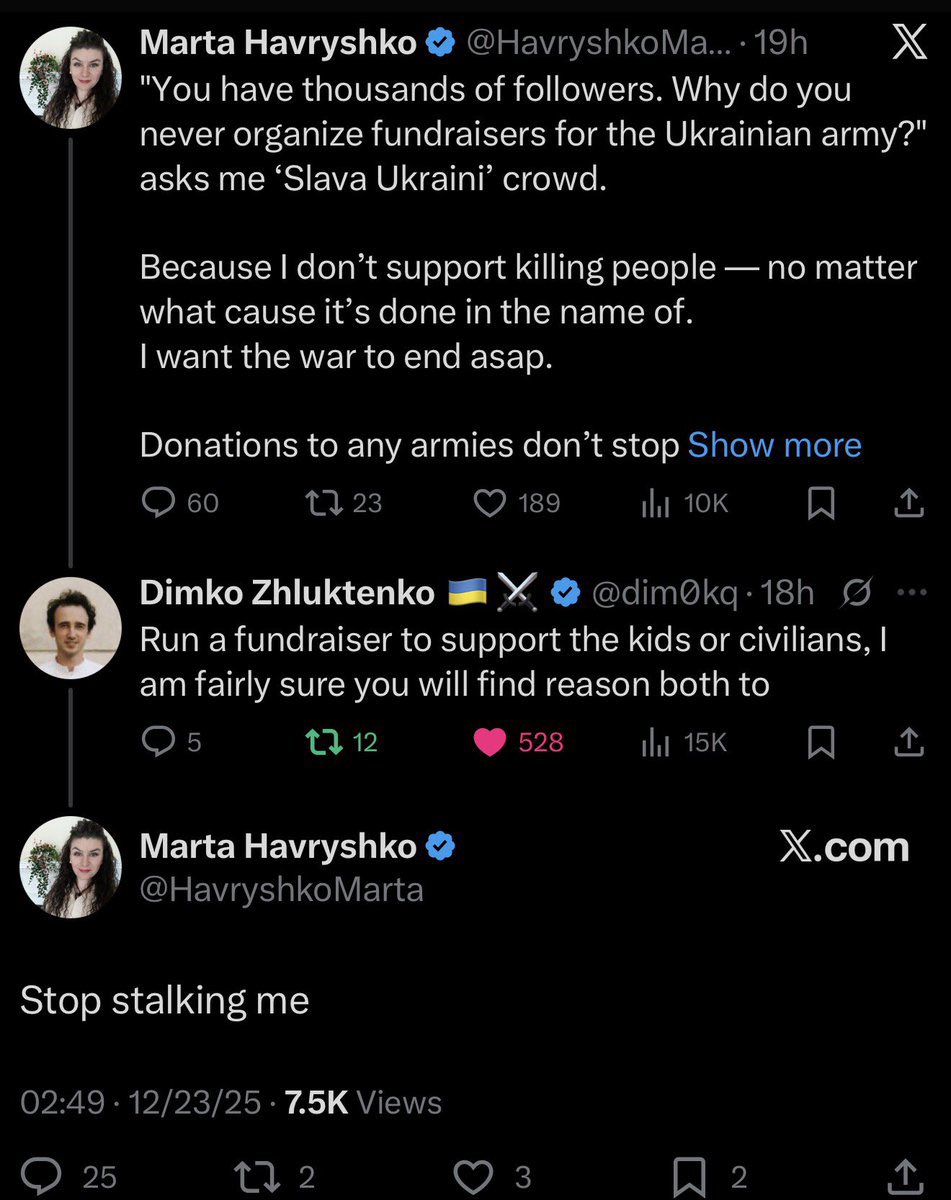Unlike Dimko's reply with 528 likes

tap(489, 741)
